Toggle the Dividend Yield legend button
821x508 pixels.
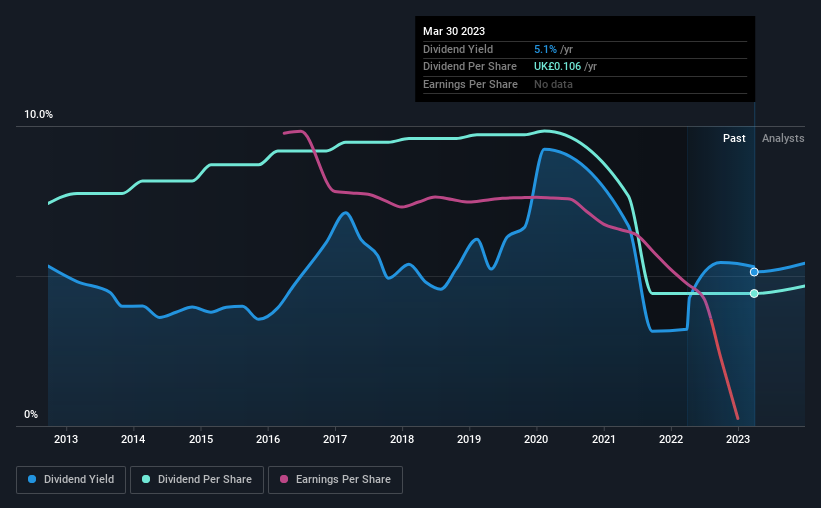pyautogui.click(x=71, y=480)
